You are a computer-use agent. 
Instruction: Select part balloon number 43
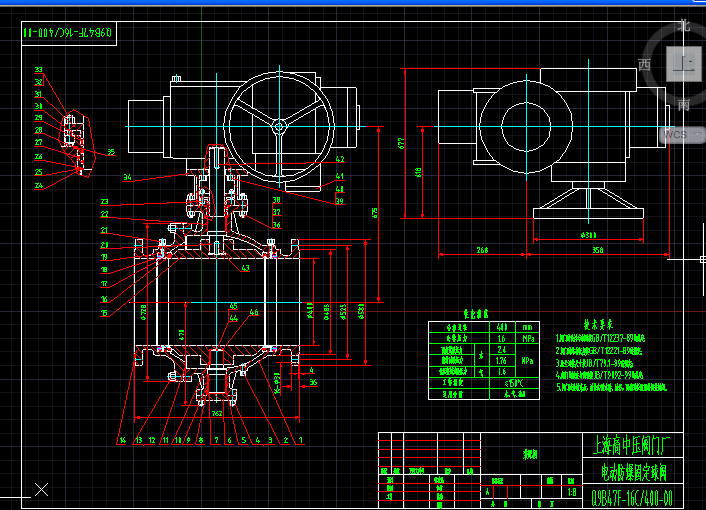click(245, 268)
